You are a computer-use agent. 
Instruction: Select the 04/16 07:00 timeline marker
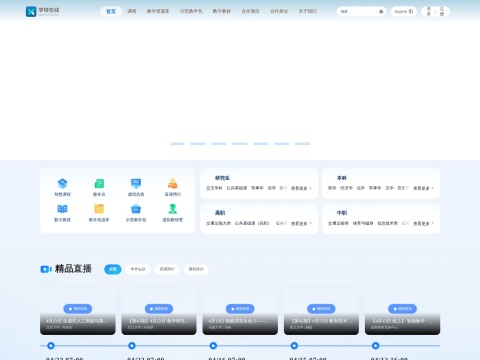coord(213,346)
